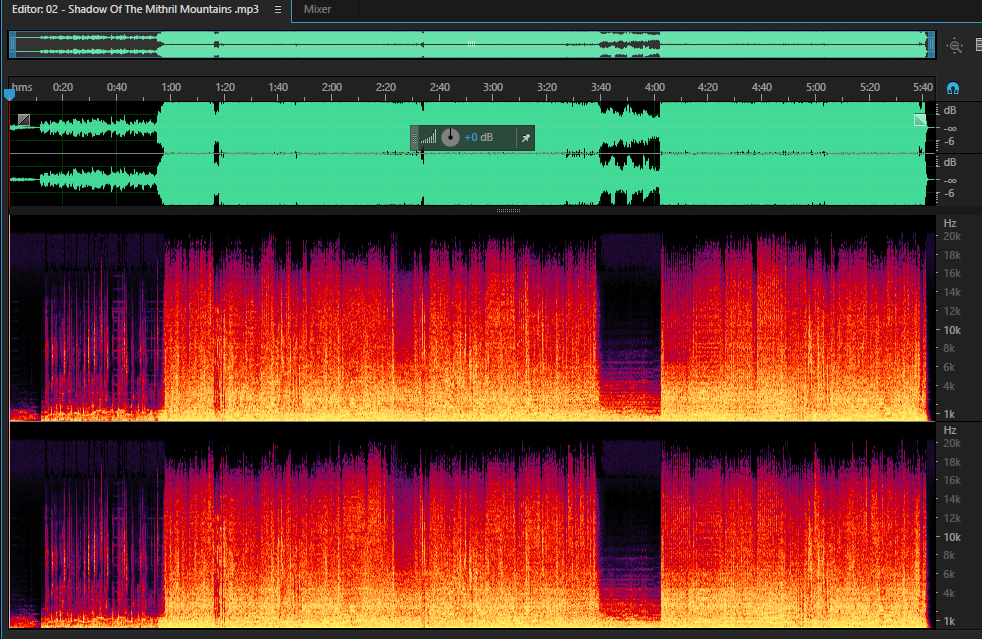
Task: Click the 1:00 mark on the timeline ruler
Action: 171,87
